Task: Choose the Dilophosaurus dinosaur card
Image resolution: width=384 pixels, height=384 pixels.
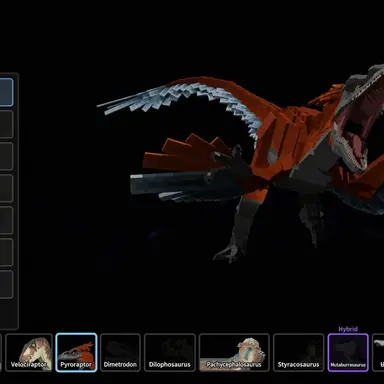Action: (x=170, y=352)
